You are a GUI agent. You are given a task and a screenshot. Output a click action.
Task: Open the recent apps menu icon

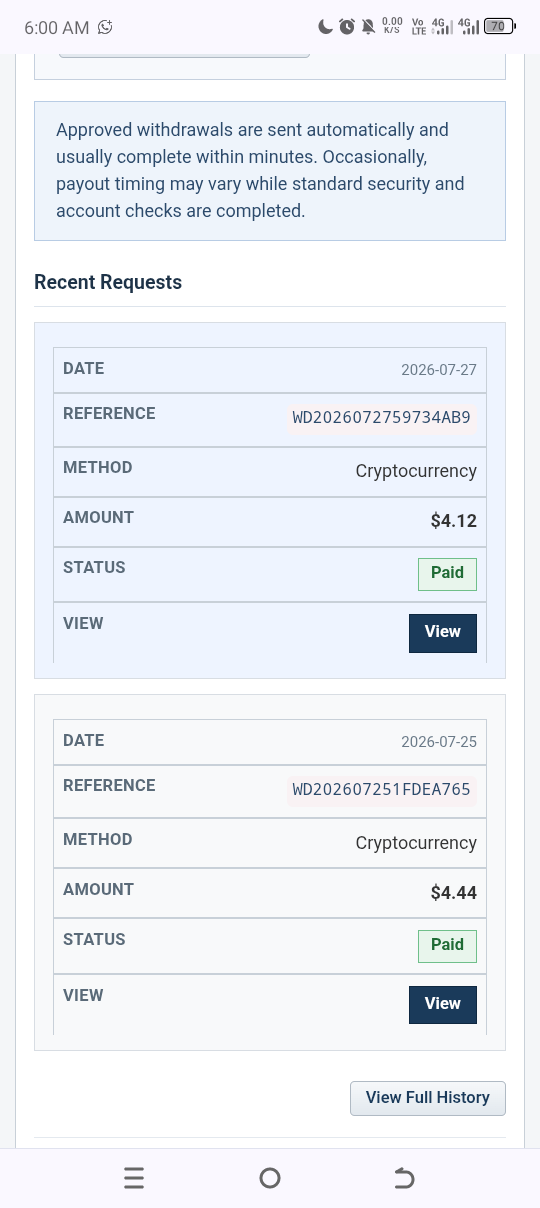tap(134, 1179)
